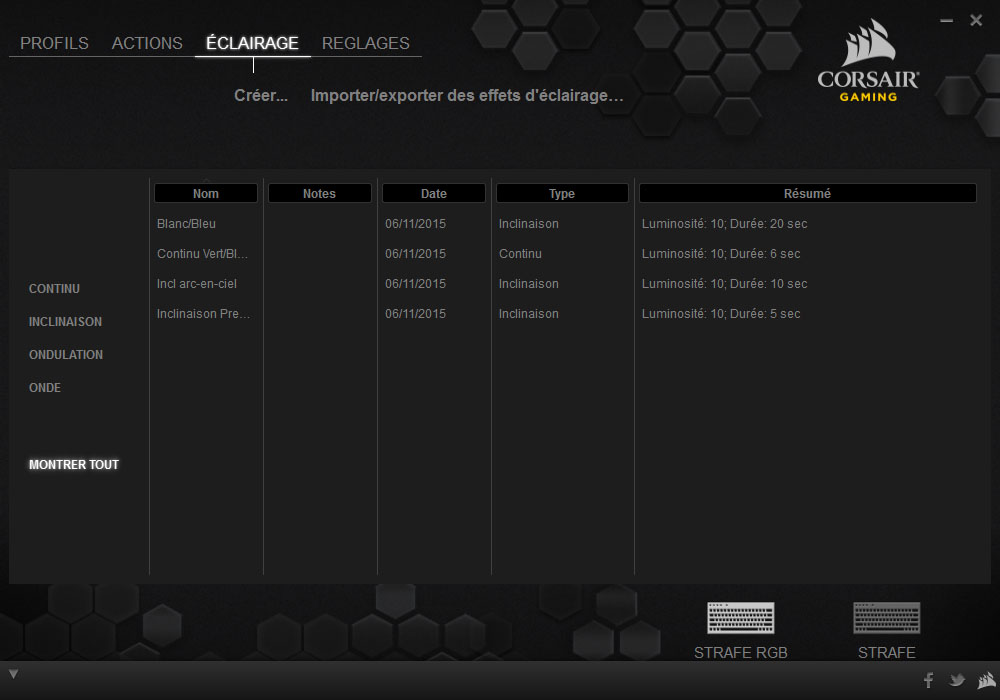Sort the list by Nom column
This screenshot has height=700, width=1000.
pos(206,193)
